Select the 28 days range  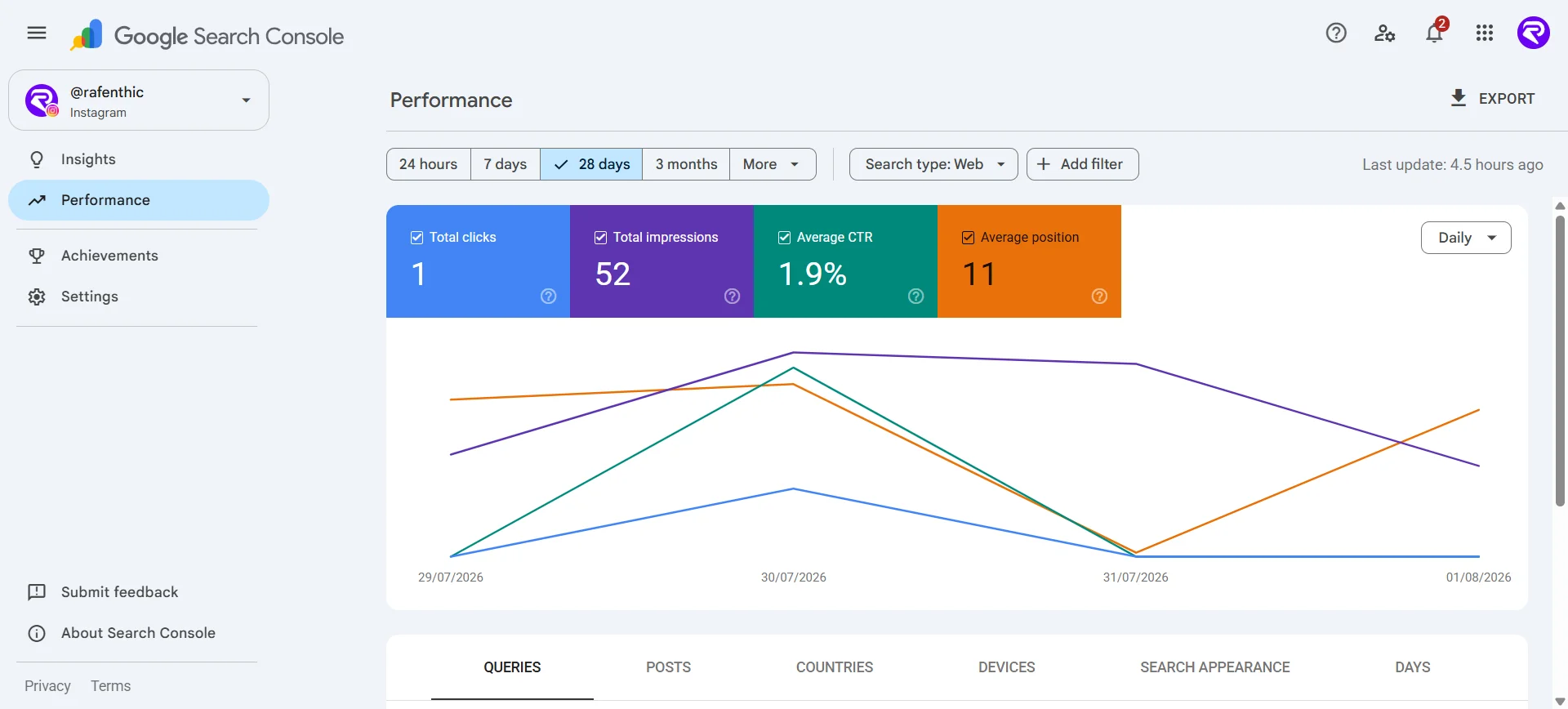(591, 164)
